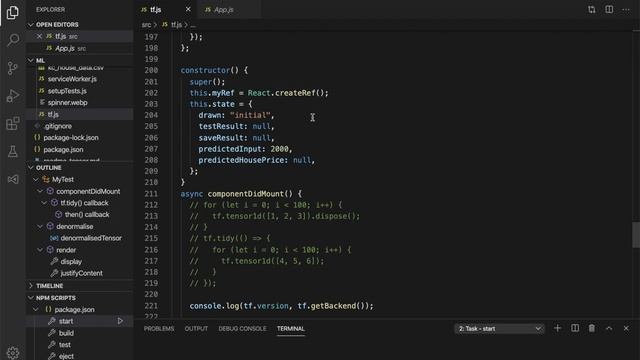Image resolution: width=640 pixels, height=360 pixels.
Task: Open the .gitignore file
Action: coord(80,126)
